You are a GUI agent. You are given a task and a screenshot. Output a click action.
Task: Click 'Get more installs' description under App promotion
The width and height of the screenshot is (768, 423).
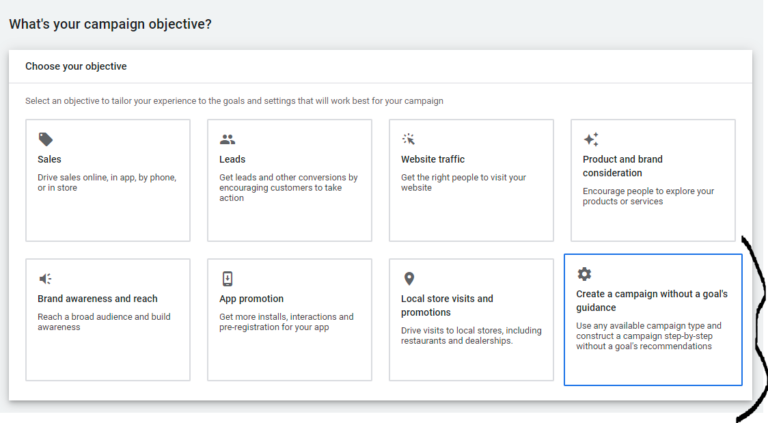click(x=286, y=322)
